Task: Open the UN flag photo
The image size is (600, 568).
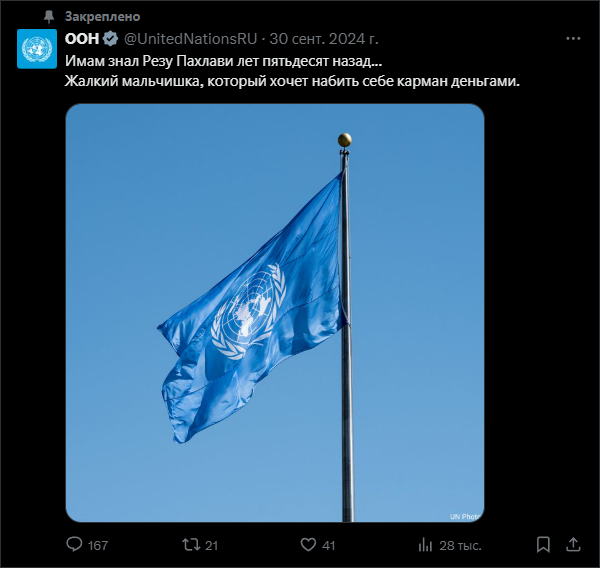Action: tap(275, 313)
